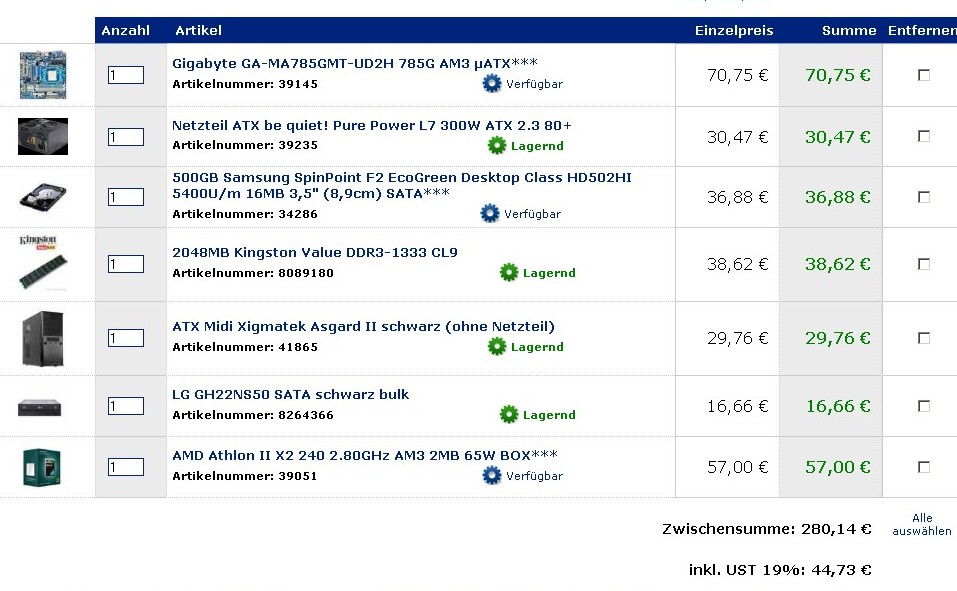Click the Verfügbar gear icon for the AMD Athlon II
This screenshot has height=591, width=957.
(x=491, y=476)
